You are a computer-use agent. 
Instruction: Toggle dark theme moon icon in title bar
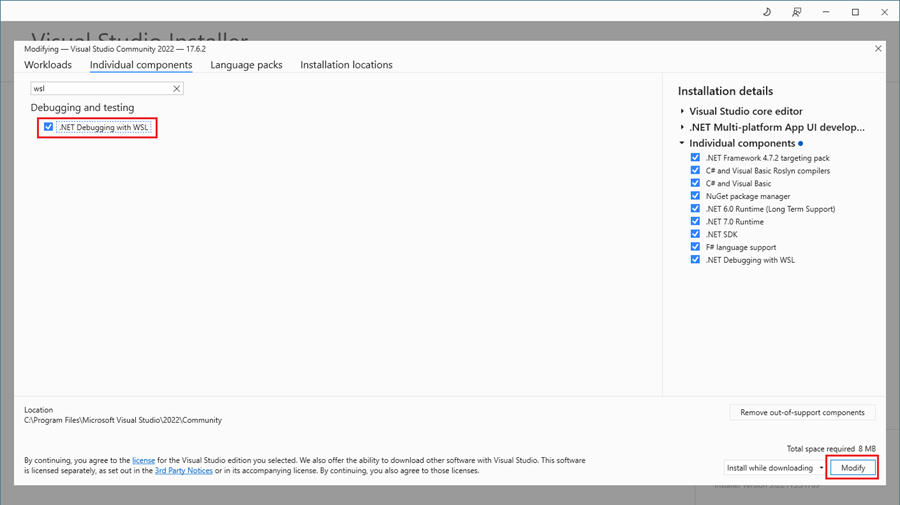pyautogui.click(x=767, y=12)
